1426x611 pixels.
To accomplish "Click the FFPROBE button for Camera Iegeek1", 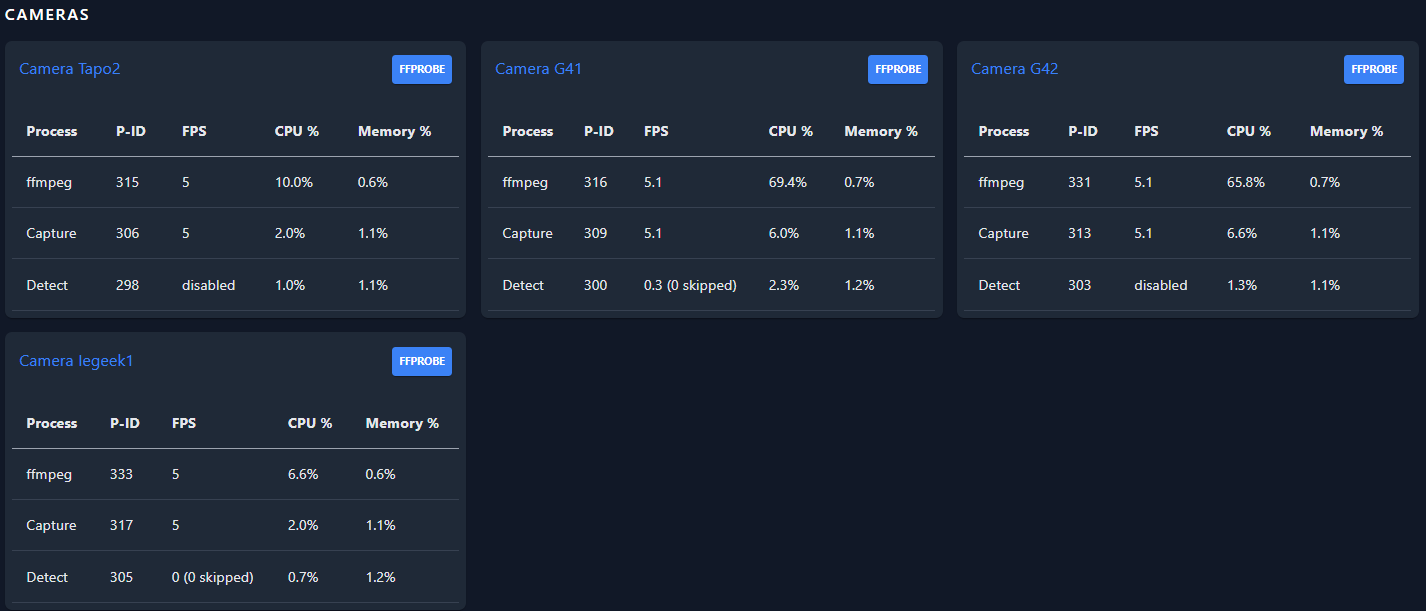I will pyautogui.click(x=421, y=361).
